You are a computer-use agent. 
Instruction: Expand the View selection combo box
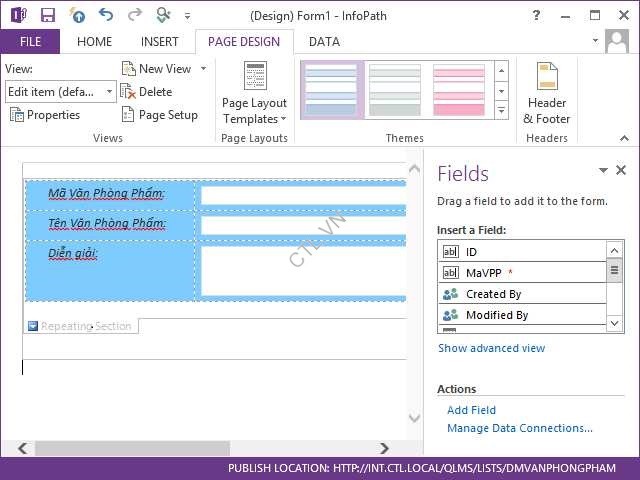pyautogui.click(x=110, y=91)
